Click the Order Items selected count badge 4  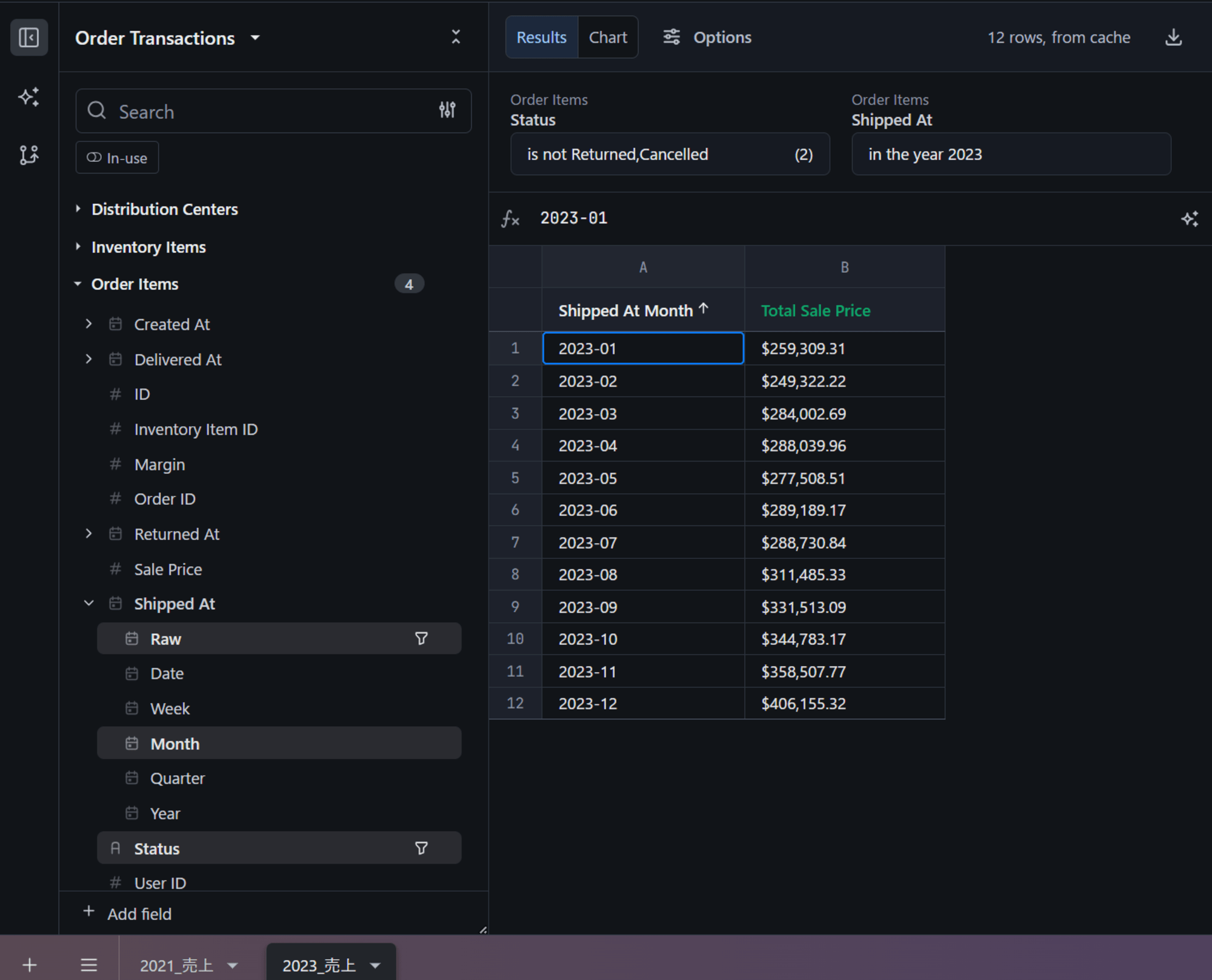409,284
